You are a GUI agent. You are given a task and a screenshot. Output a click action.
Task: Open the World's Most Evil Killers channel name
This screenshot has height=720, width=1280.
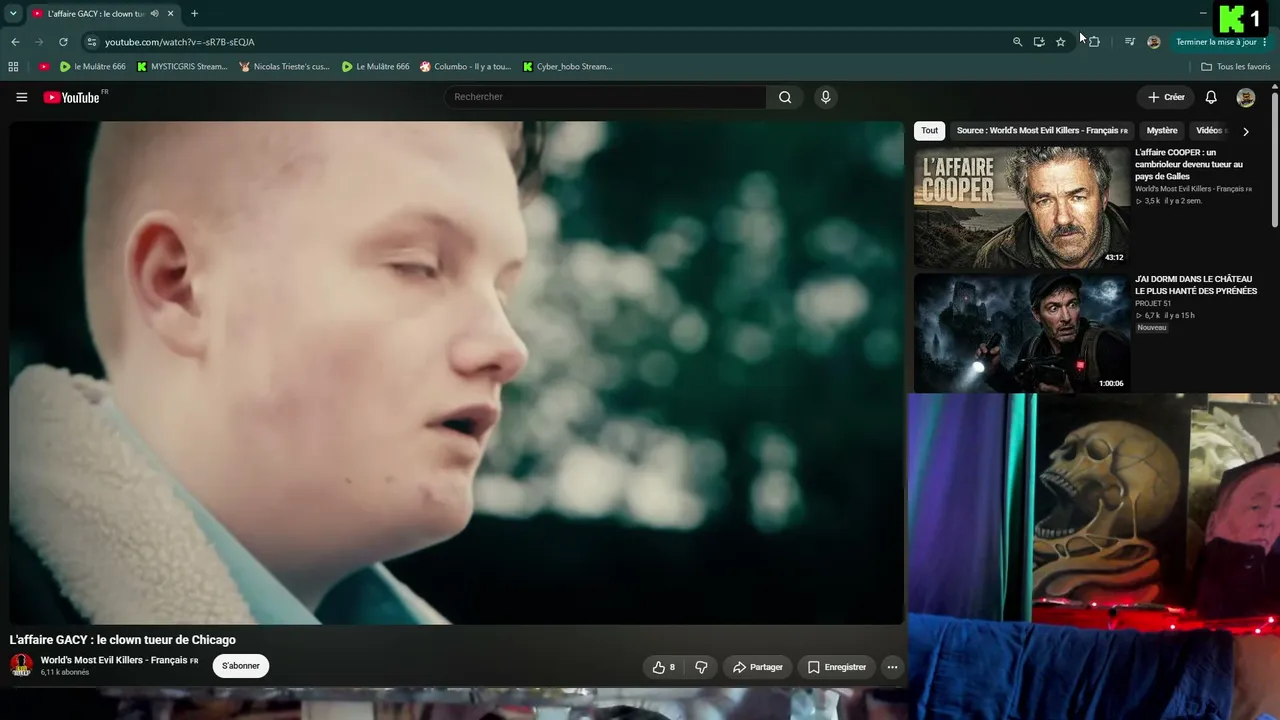(x=114, y=660)
